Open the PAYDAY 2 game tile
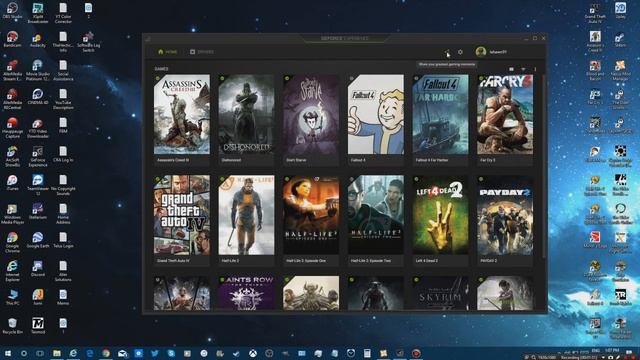This screenshot has height=360, width=640. coord(505,220)
